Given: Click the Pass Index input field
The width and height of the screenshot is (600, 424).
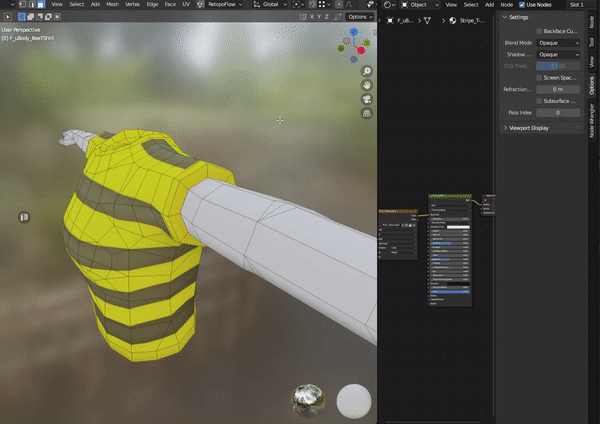Looking at the screenshot, I should pyautogui.click(x=558, y=113).
